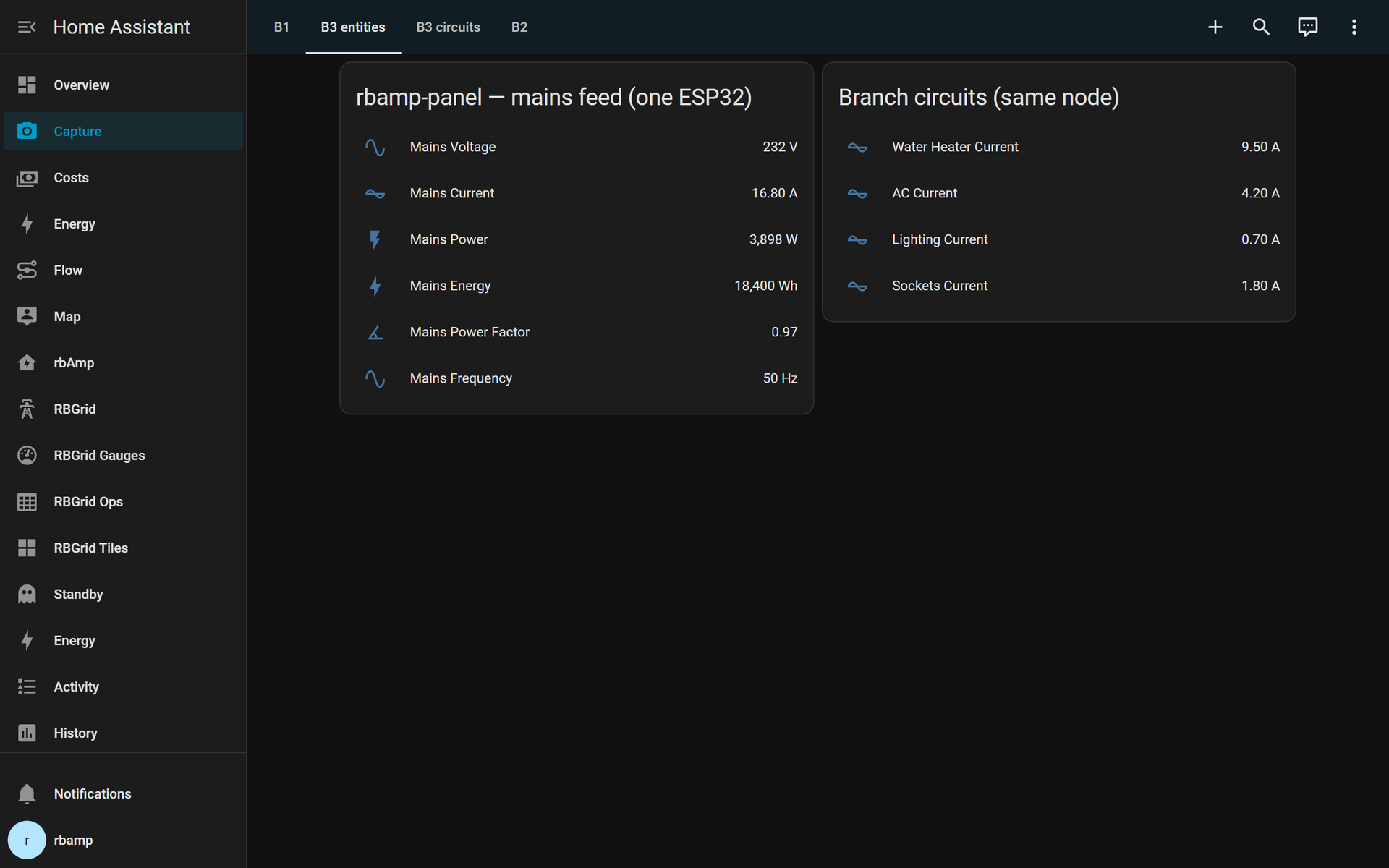Click the 4.20 A AC current value

coord(1260,193)
